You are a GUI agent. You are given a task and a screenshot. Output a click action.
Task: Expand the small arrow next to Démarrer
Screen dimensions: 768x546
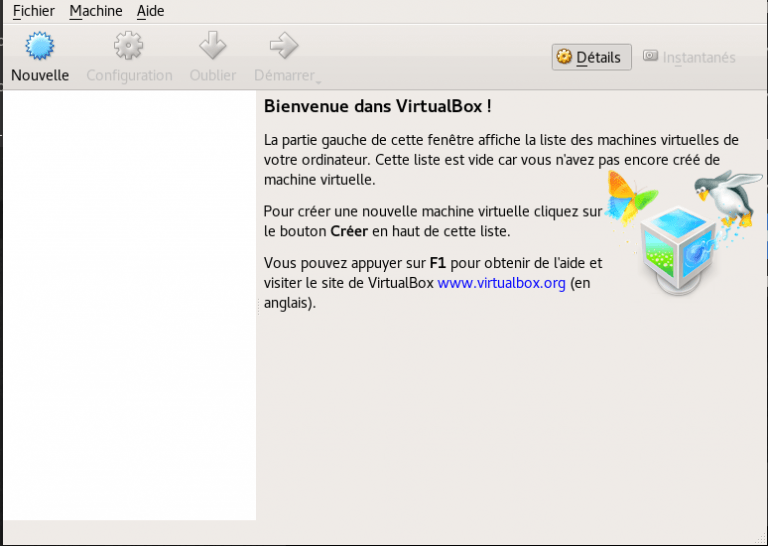pyautogui.click(x=318, y=80)
